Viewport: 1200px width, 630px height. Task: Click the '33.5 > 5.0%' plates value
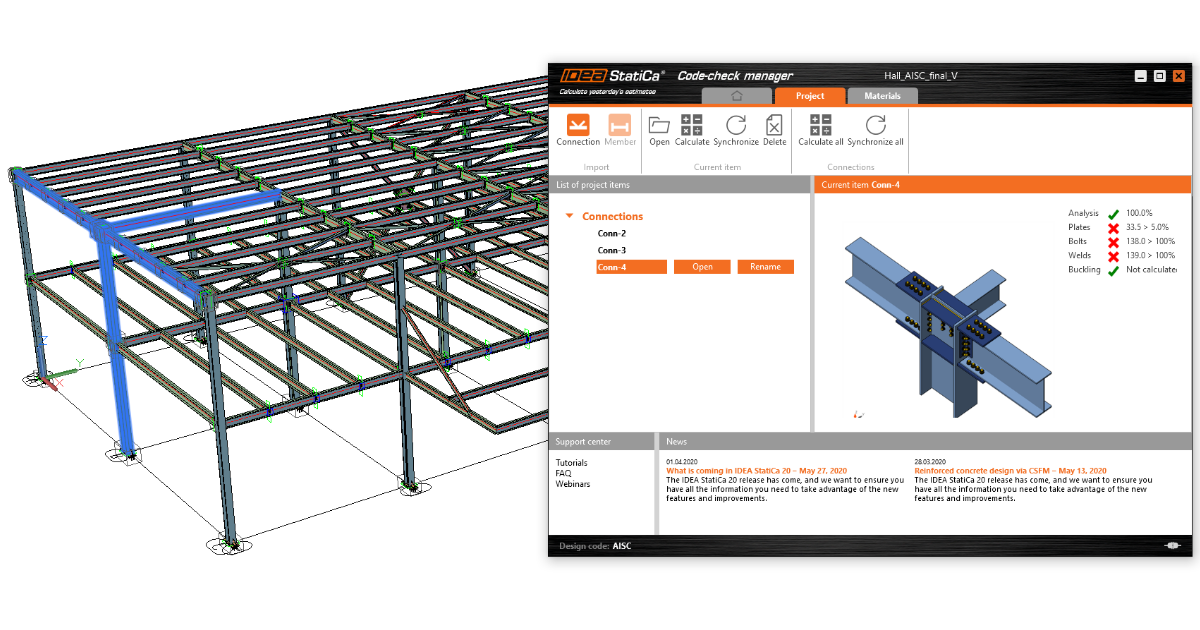(x=1149, y=227)
